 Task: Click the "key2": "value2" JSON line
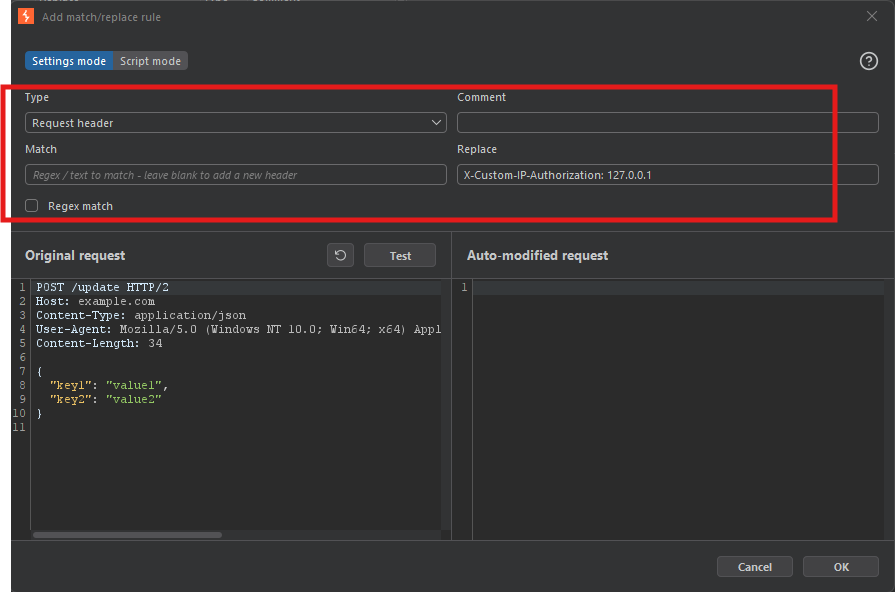pos(106,399)
